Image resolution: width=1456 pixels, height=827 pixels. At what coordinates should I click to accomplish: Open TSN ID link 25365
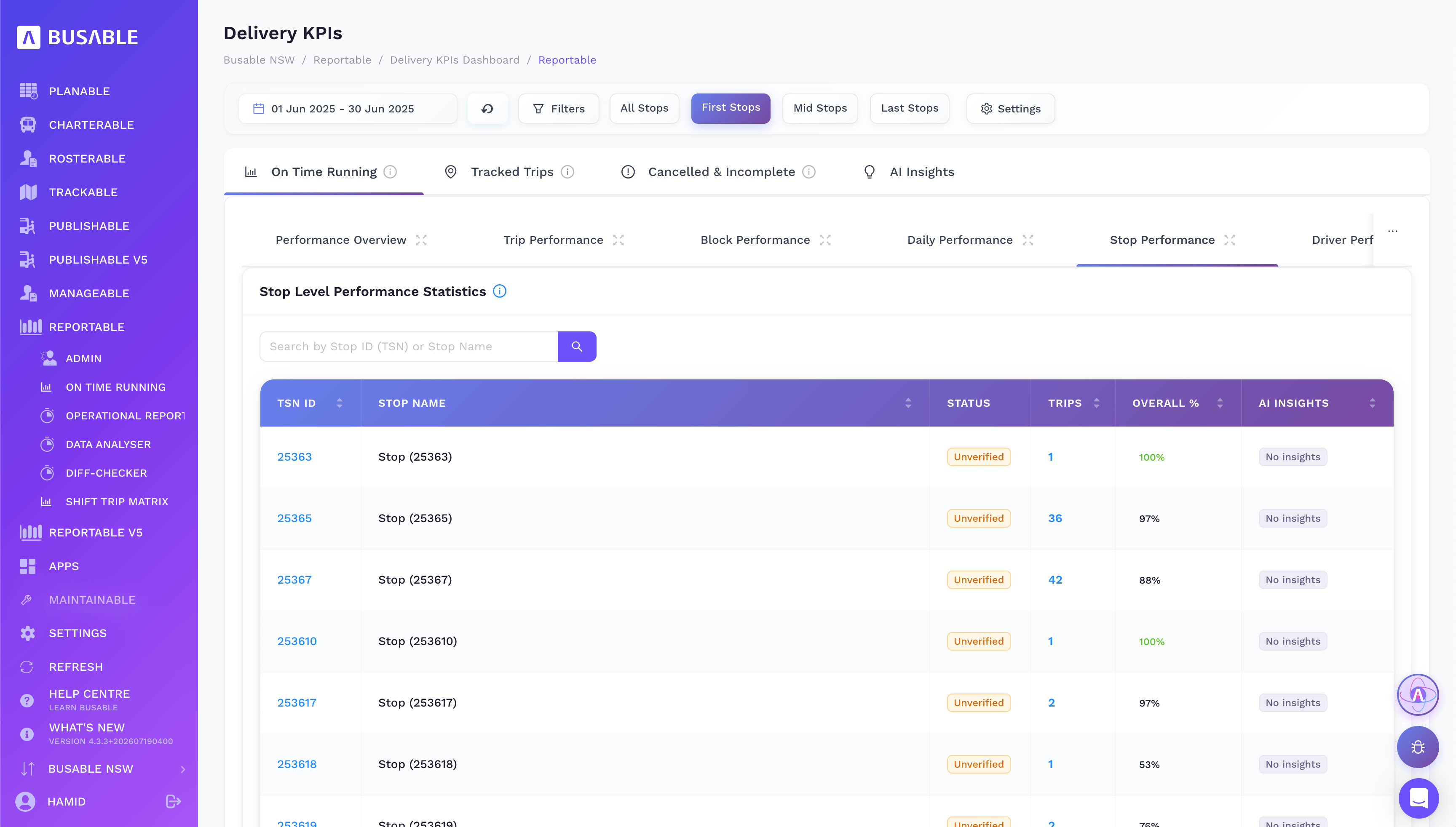[x=294, y=519]
